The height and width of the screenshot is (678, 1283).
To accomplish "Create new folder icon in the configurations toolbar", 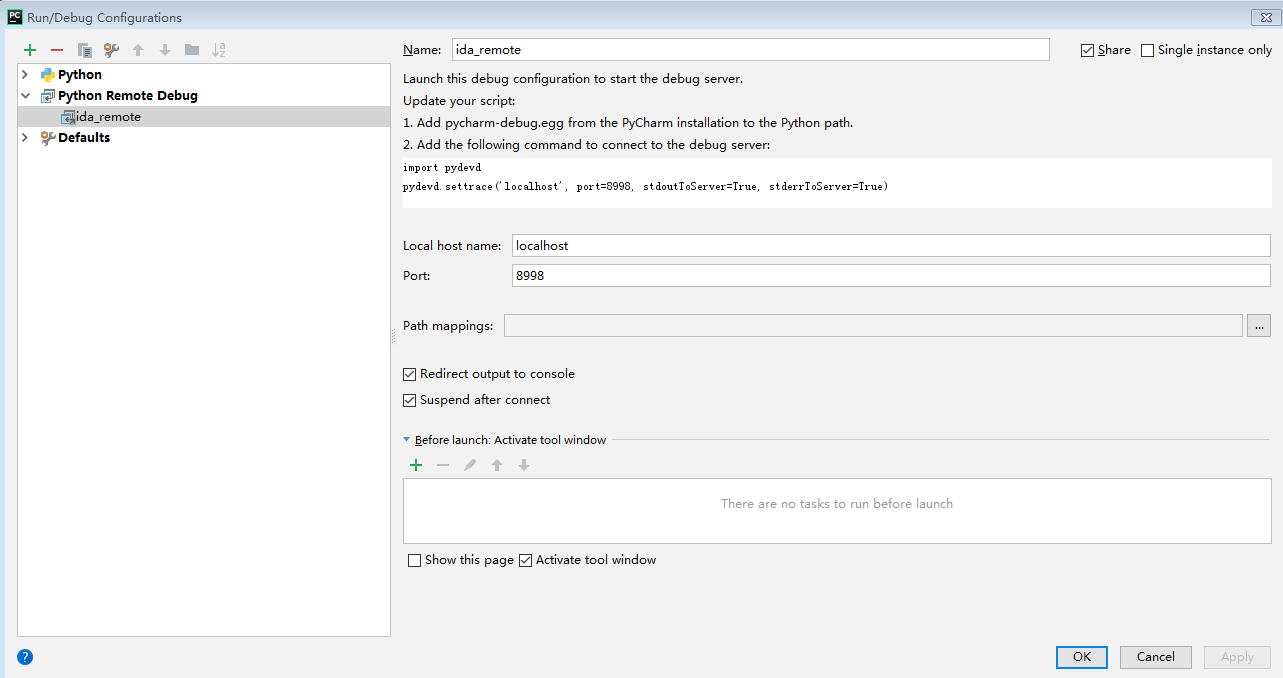I will [x=192, y=50].
